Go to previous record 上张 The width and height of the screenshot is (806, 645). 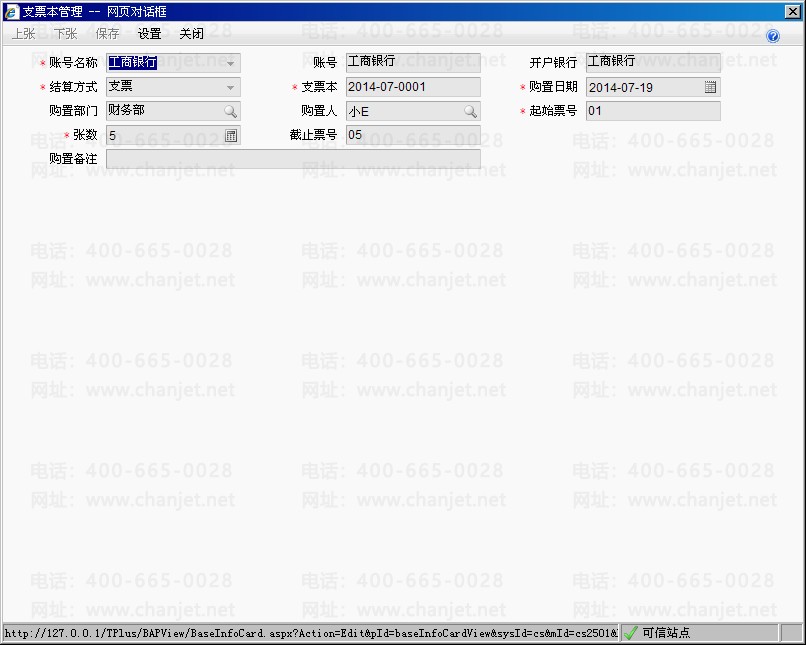23,34
